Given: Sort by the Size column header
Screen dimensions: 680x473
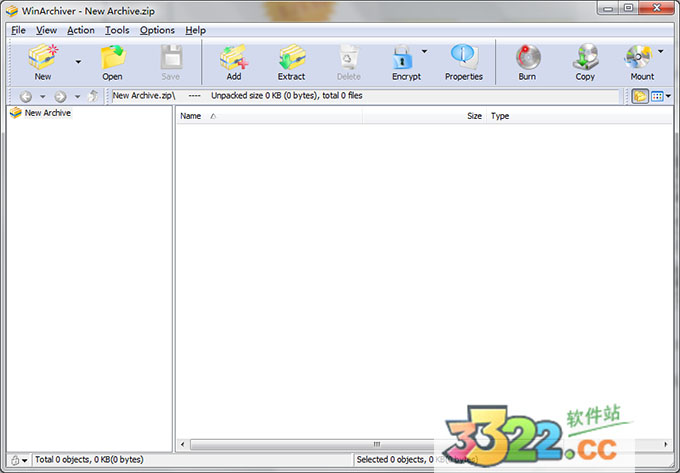Looking at the screenshot, I should tap(424, 116).
